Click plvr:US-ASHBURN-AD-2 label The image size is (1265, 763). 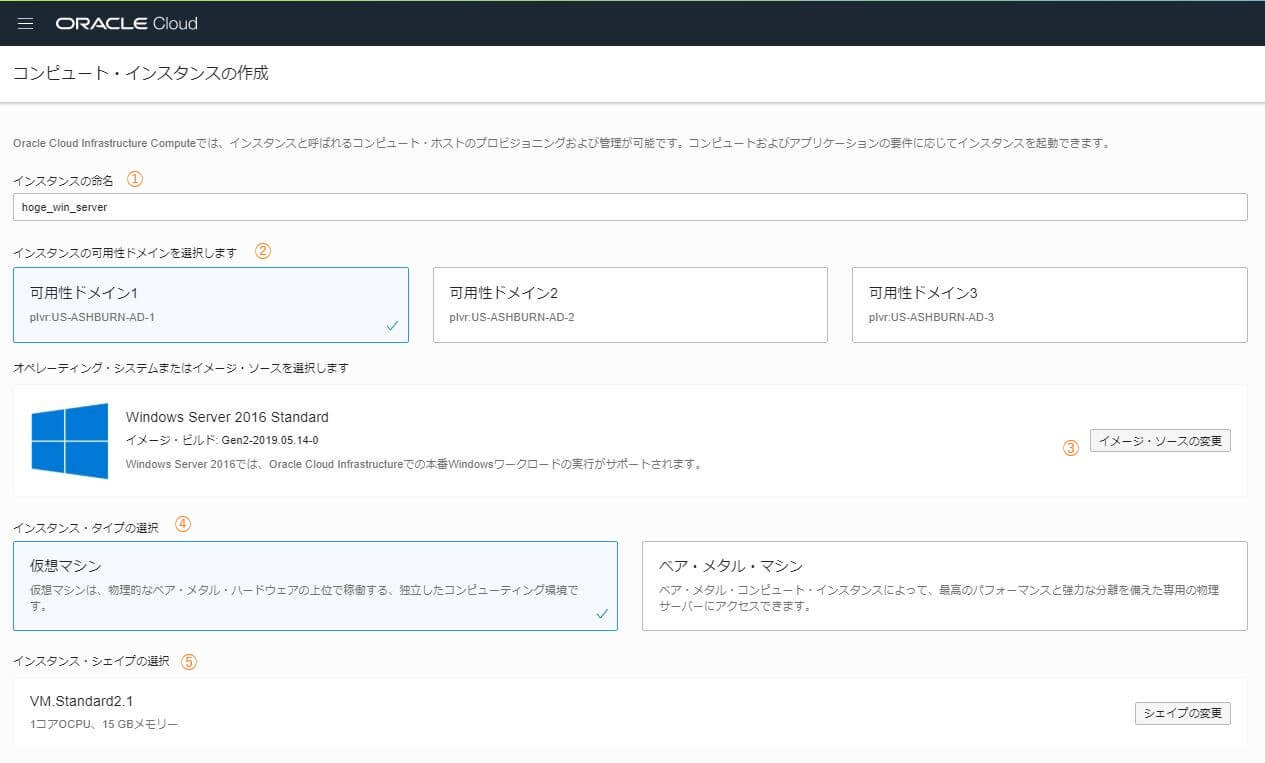pyautogui.click(x=512, y=317)
